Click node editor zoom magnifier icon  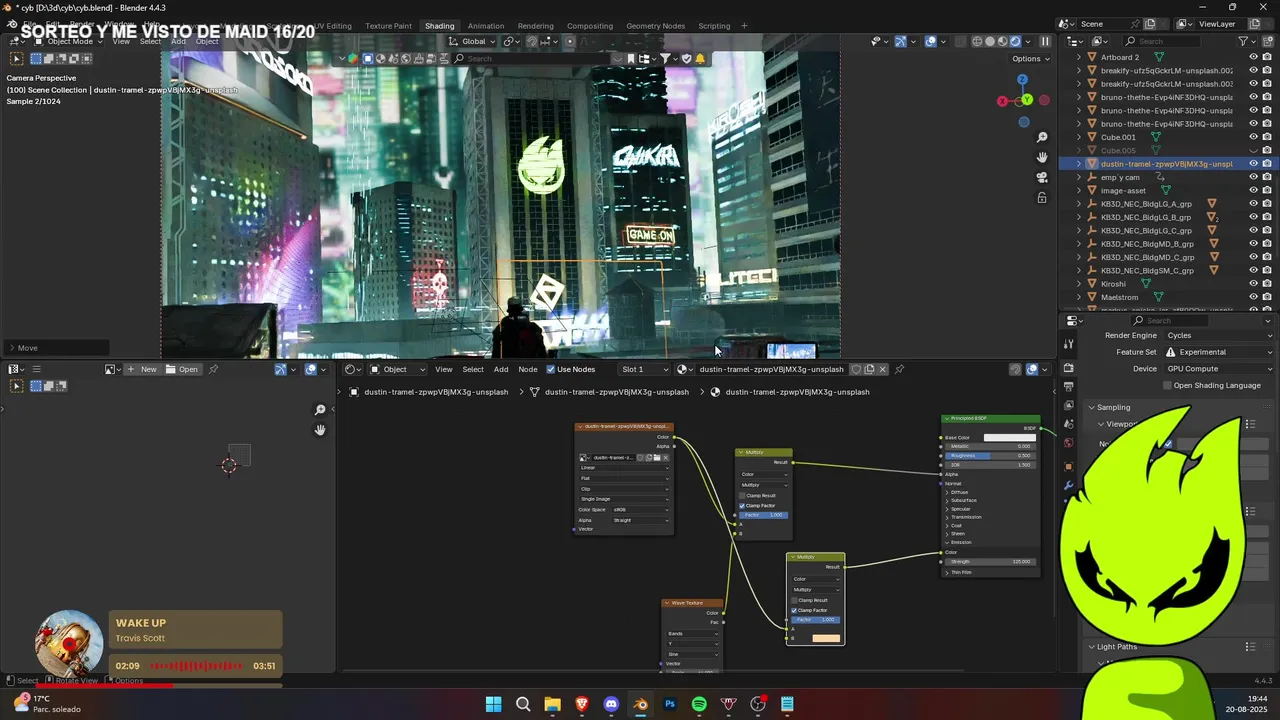point(320,410)
